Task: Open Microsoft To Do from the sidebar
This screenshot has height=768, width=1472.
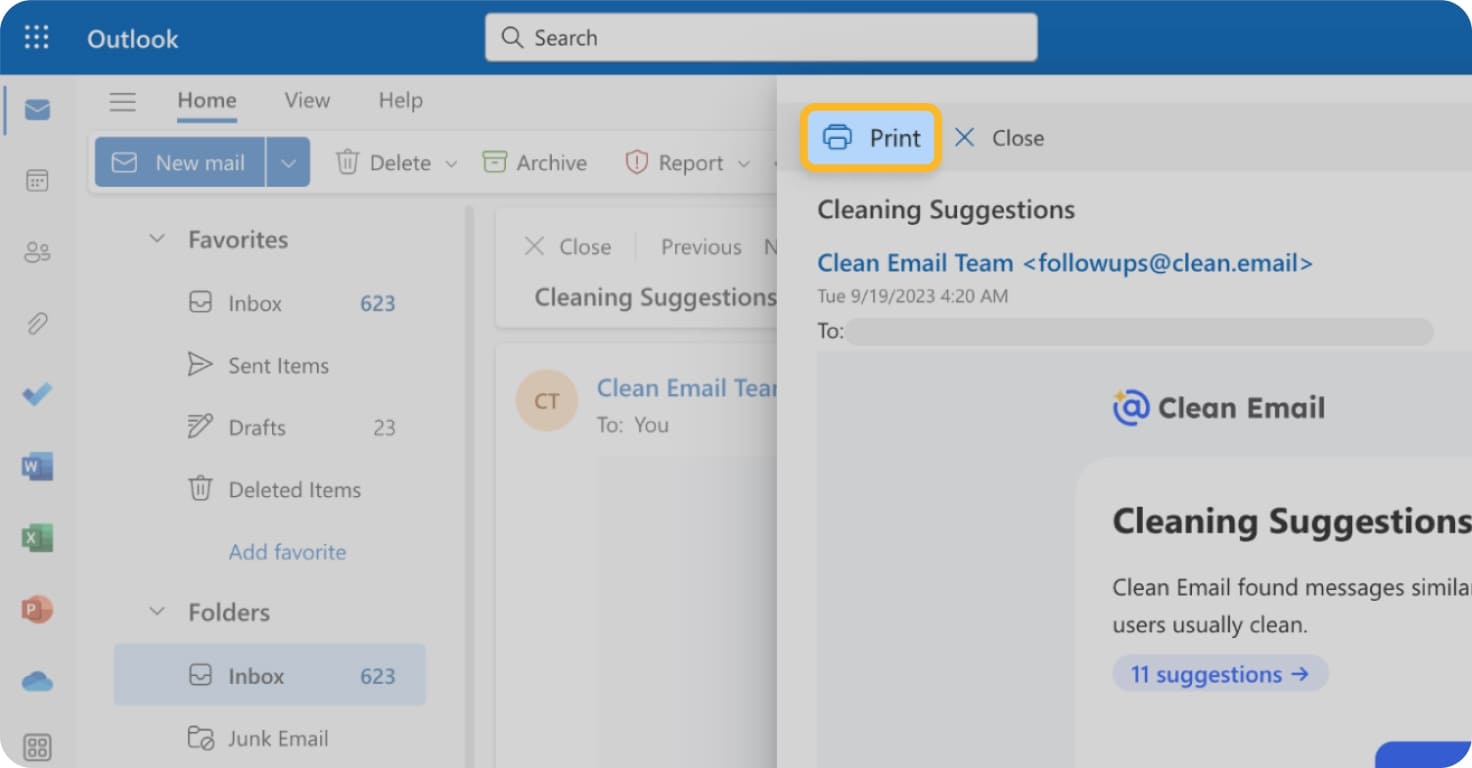Action: coord(37,394)
